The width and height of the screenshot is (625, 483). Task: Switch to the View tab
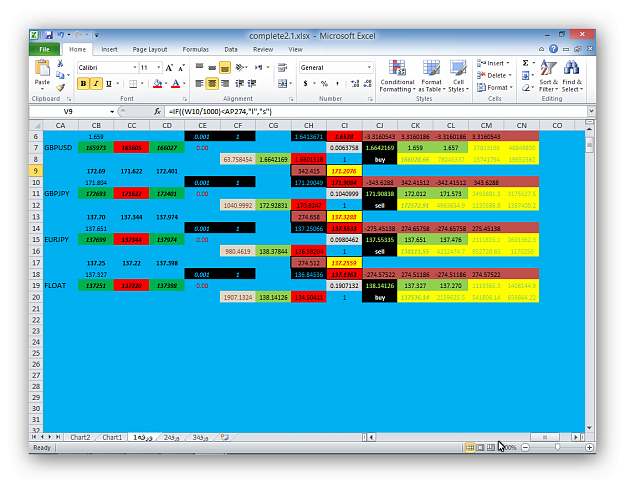[x=295, y=49]
